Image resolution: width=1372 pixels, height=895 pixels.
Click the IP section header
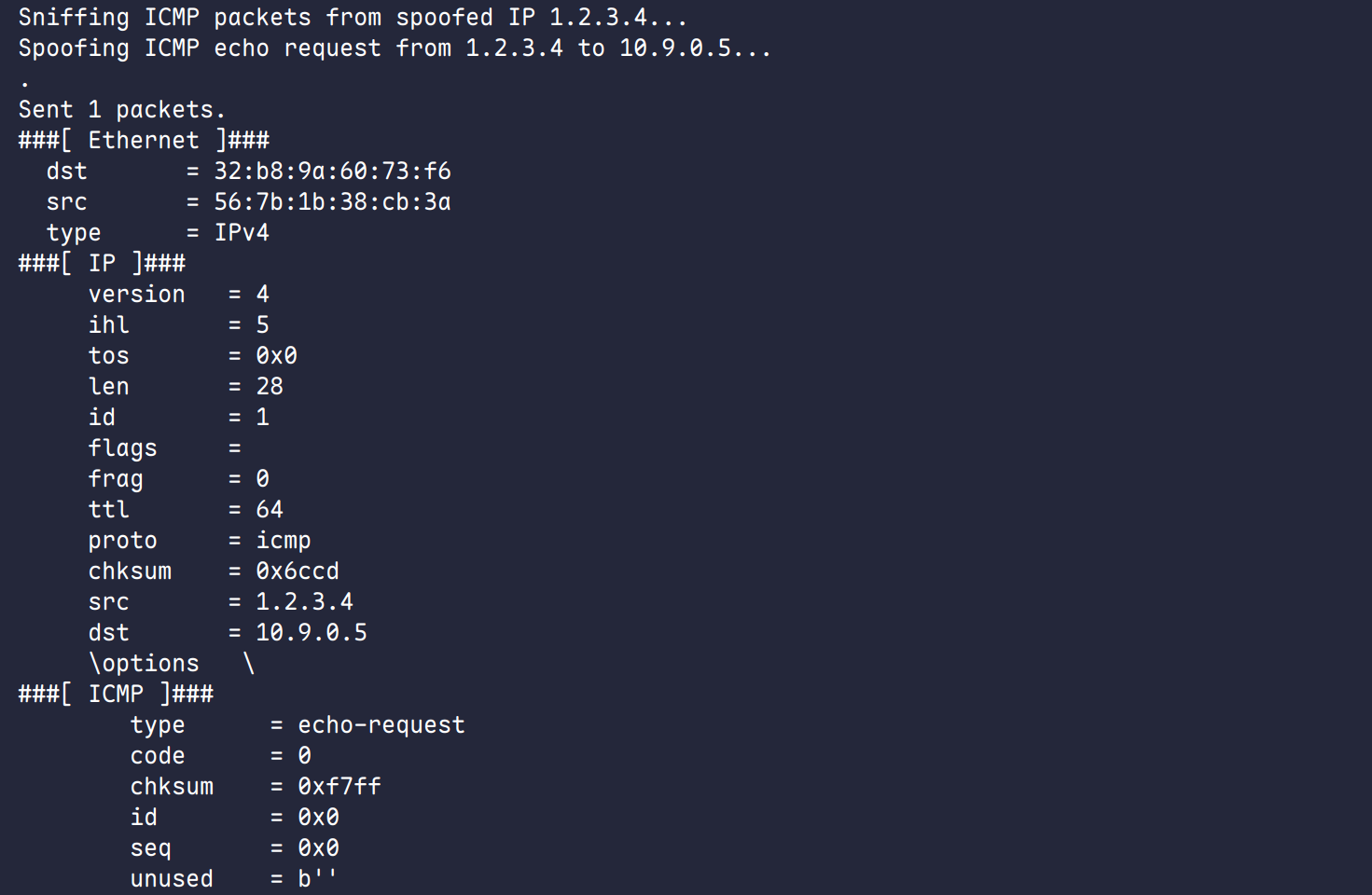pyautogui.click(x=102, y=264)
